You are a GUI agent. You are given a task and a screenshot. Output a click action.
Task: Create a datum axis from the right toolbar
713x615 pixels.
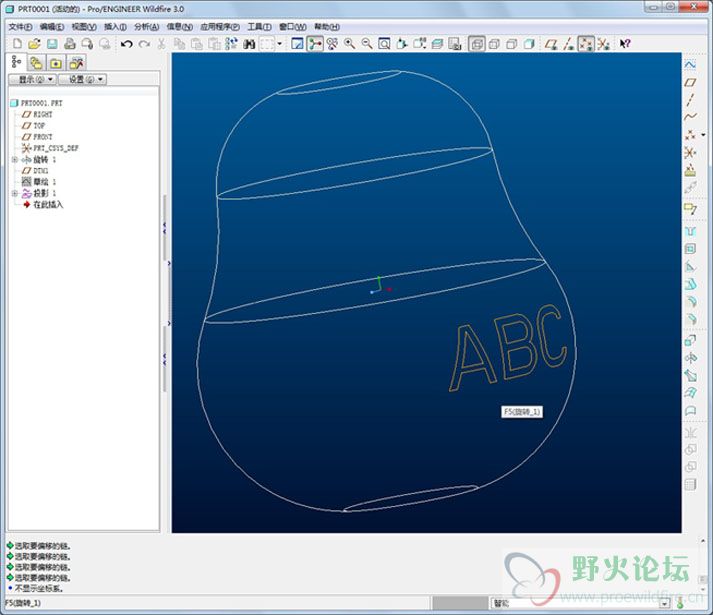(690, 100)
